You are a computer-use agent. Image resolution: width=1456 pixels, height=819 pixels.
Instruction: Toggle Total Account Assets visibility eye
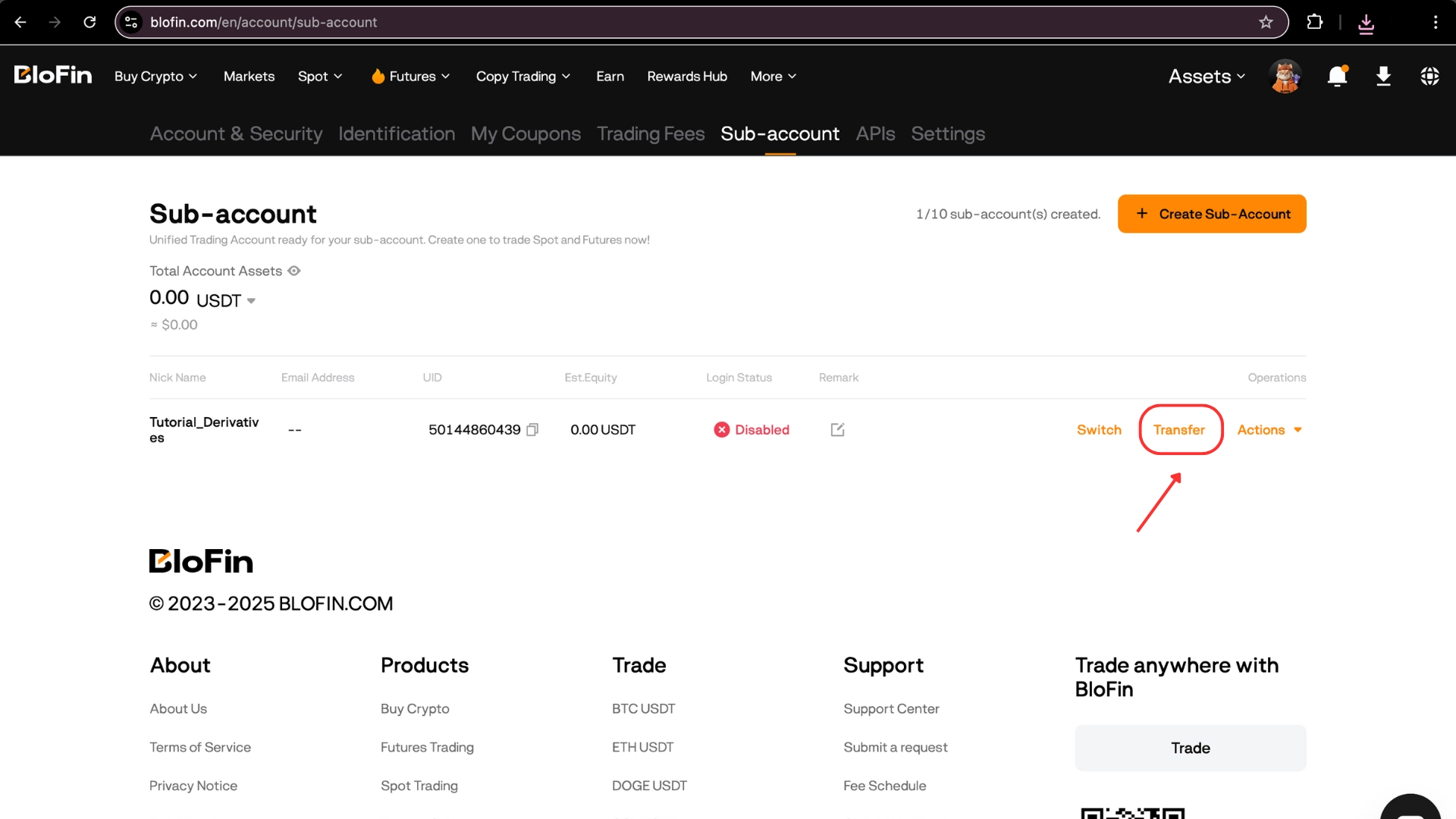pos(294,271)
